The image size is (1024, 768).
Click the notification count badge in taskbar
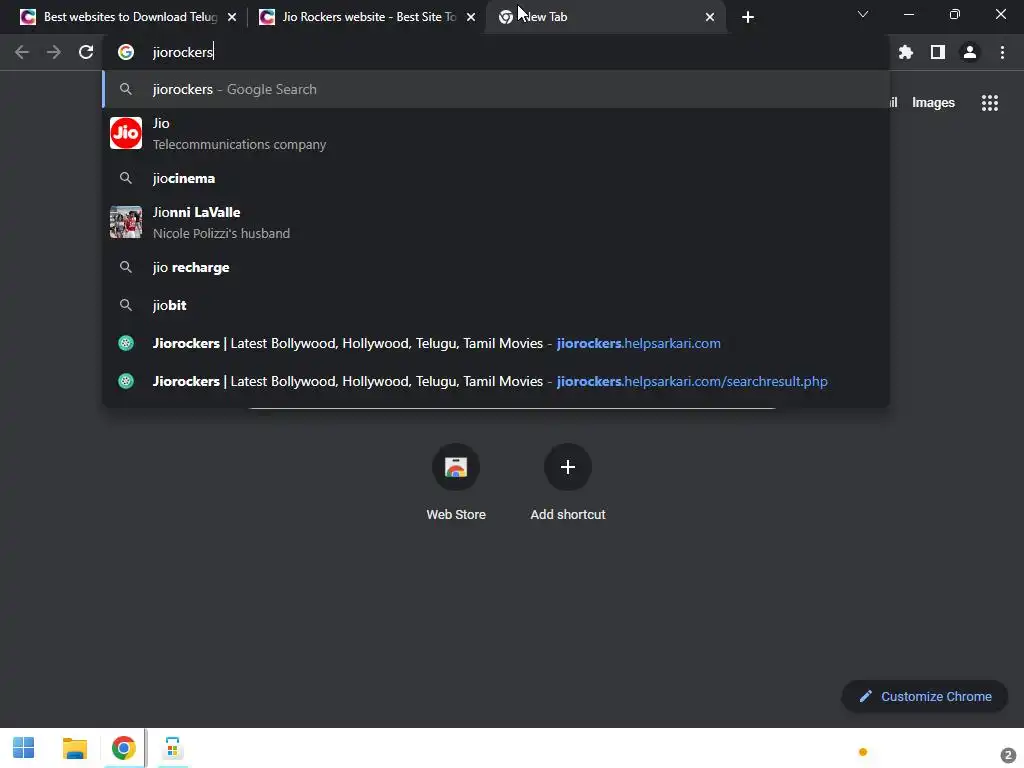coord(1008,755)
